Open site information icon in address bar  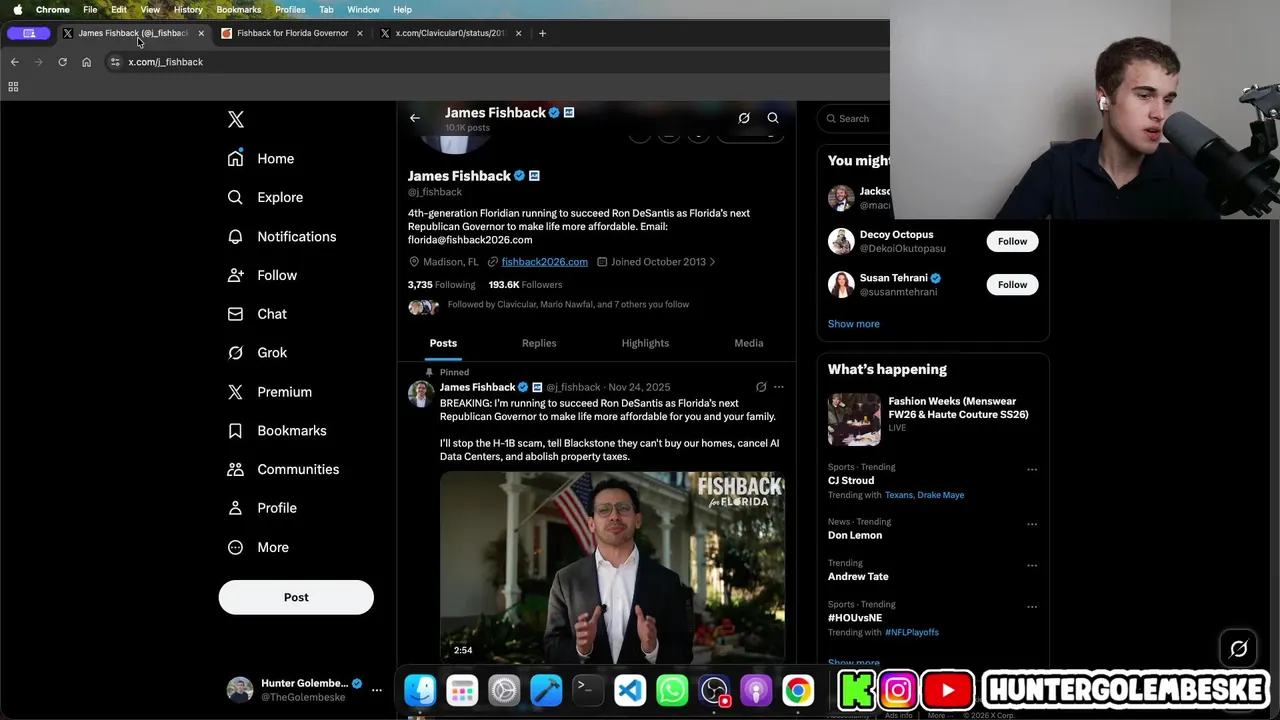pyautogui.click(x=115, y=62)
